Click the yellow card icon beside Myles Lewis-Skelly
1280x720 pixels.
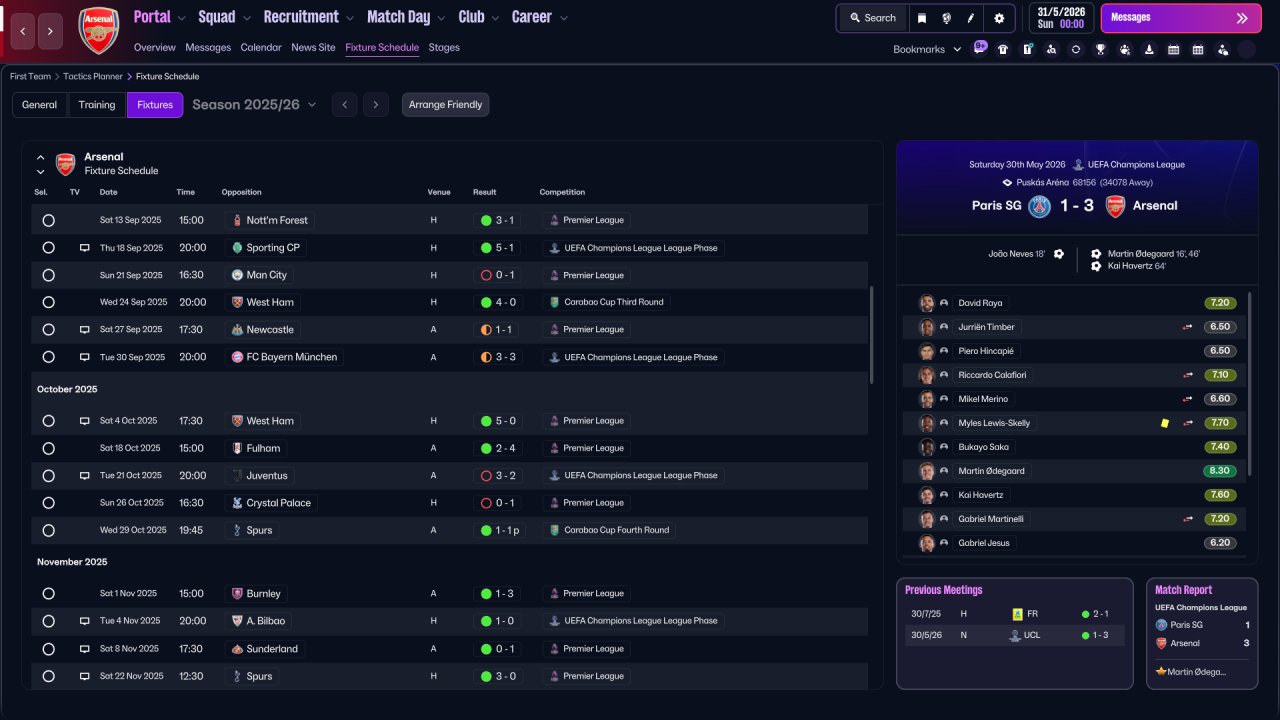1165,423
